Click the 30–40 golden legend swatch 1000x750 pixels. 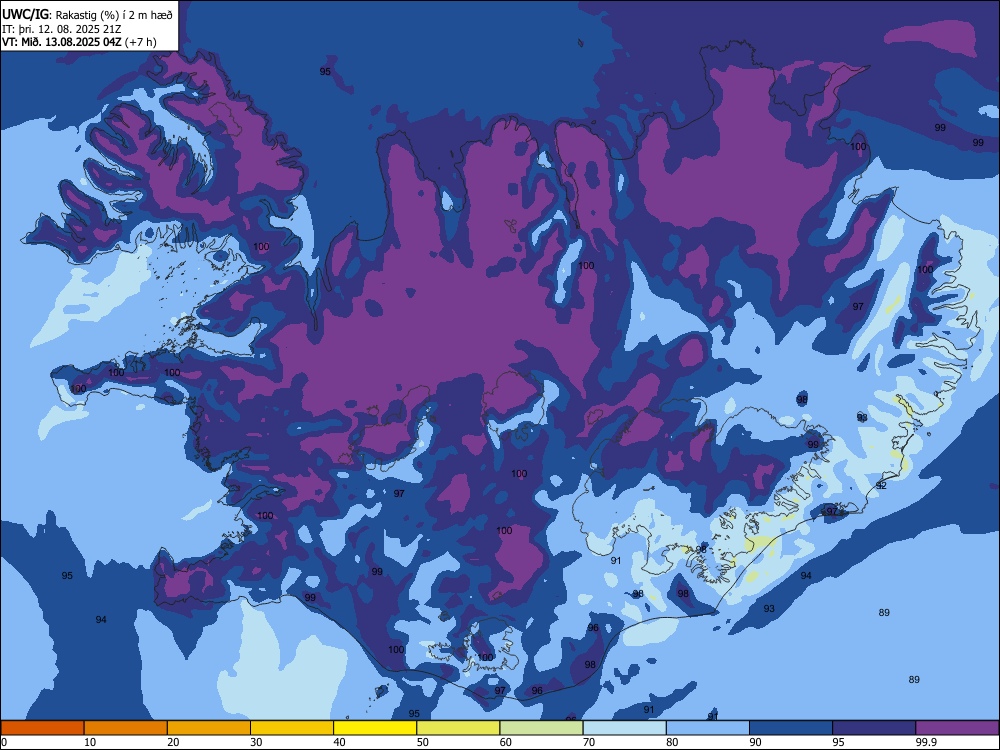point(292,728)
